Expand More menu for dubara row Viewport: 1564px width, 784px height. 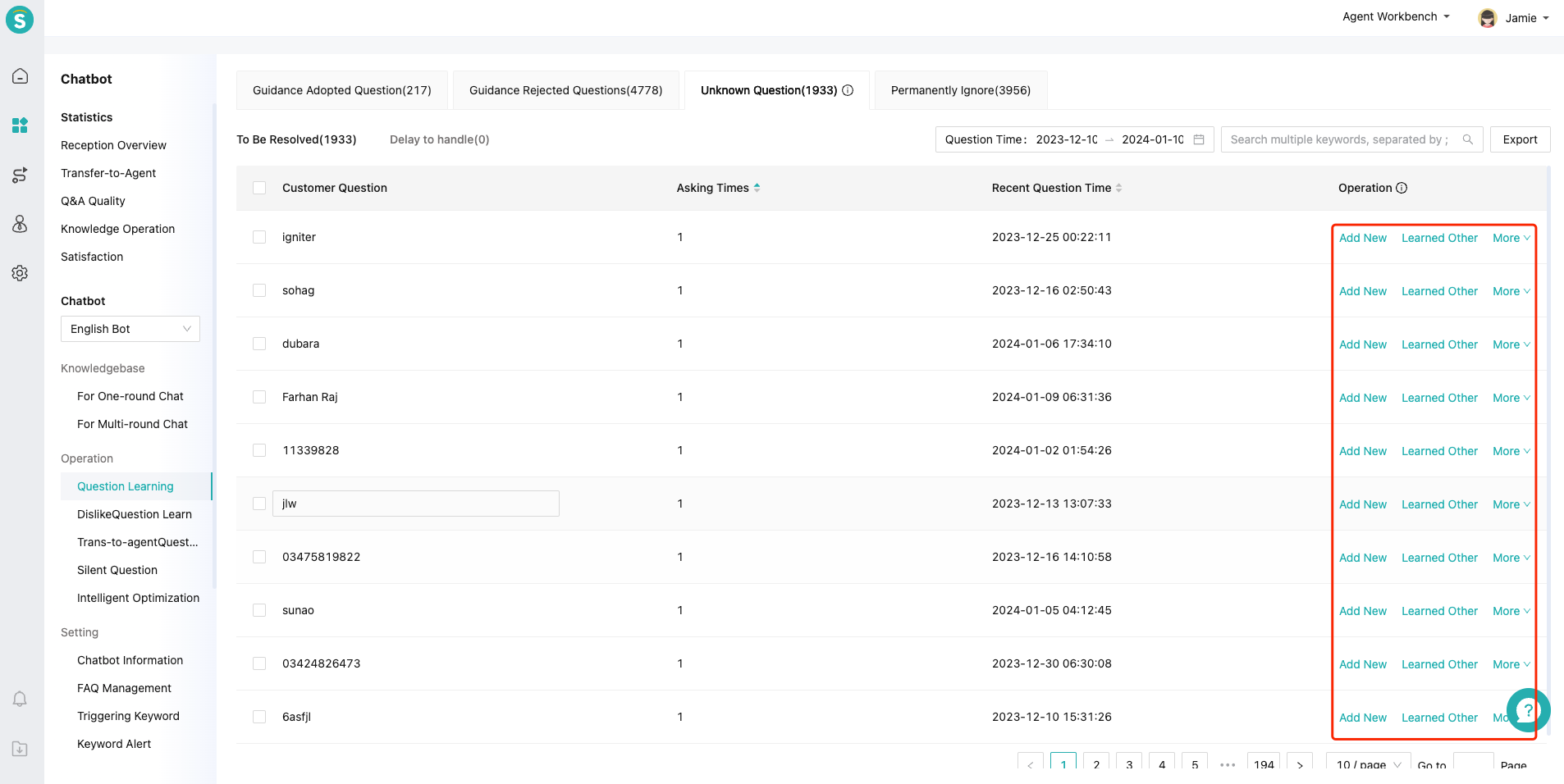(1511, 344)
